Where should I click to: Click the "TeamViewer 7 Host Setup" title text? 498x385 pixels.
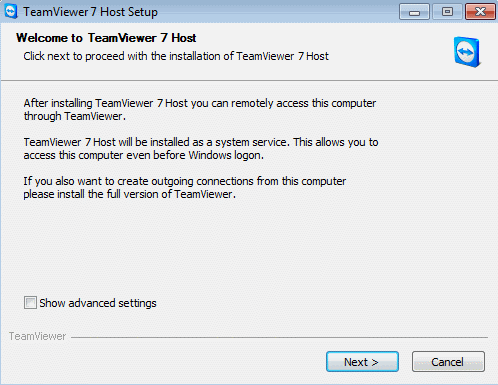pos(90,12)
